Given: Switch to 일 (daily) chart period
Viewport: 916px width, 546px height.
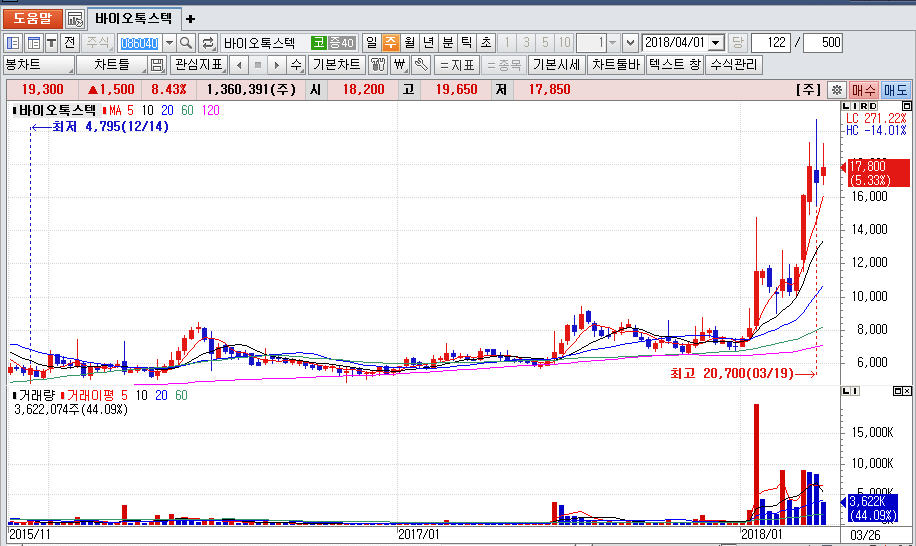Looking at the screenshot, I should point(371,43).
